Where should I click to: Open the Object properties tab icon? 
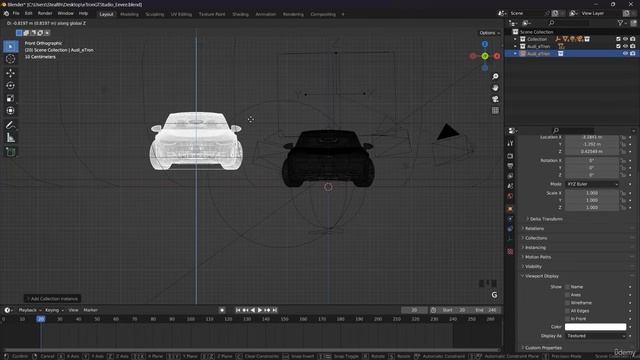click(510, 209)
